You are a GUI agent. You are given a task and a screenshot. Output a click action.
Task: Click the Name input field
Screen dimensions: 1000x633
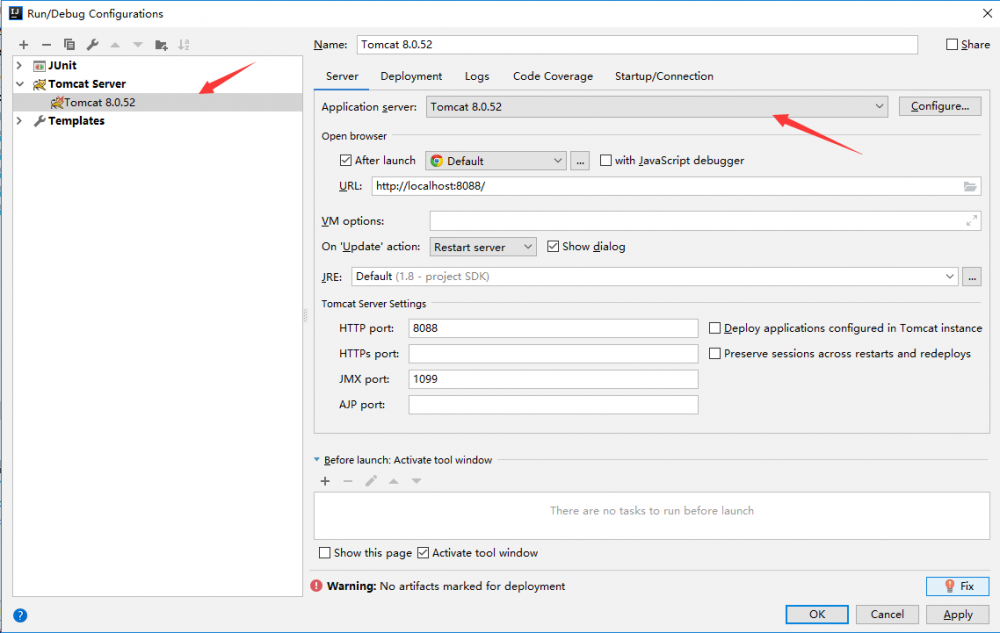[x=636, y=45]
